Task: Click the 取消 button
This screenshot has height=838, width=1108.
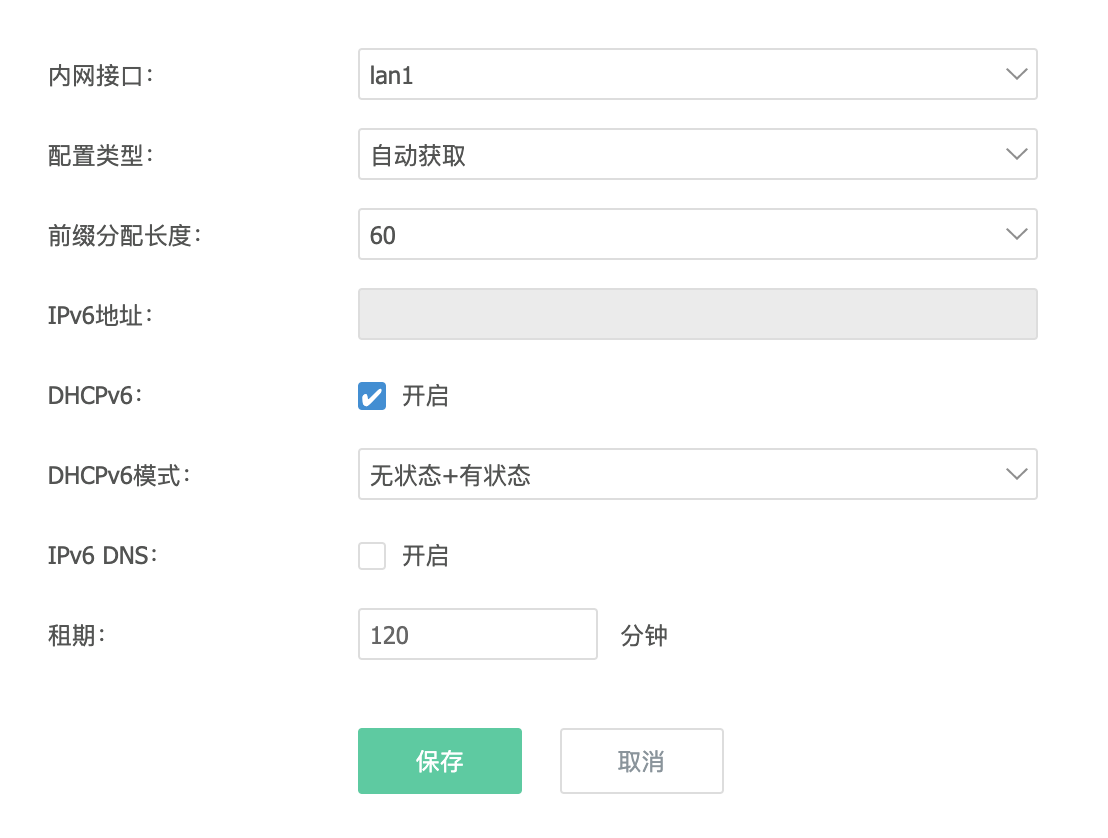Action: click(641, 760)
